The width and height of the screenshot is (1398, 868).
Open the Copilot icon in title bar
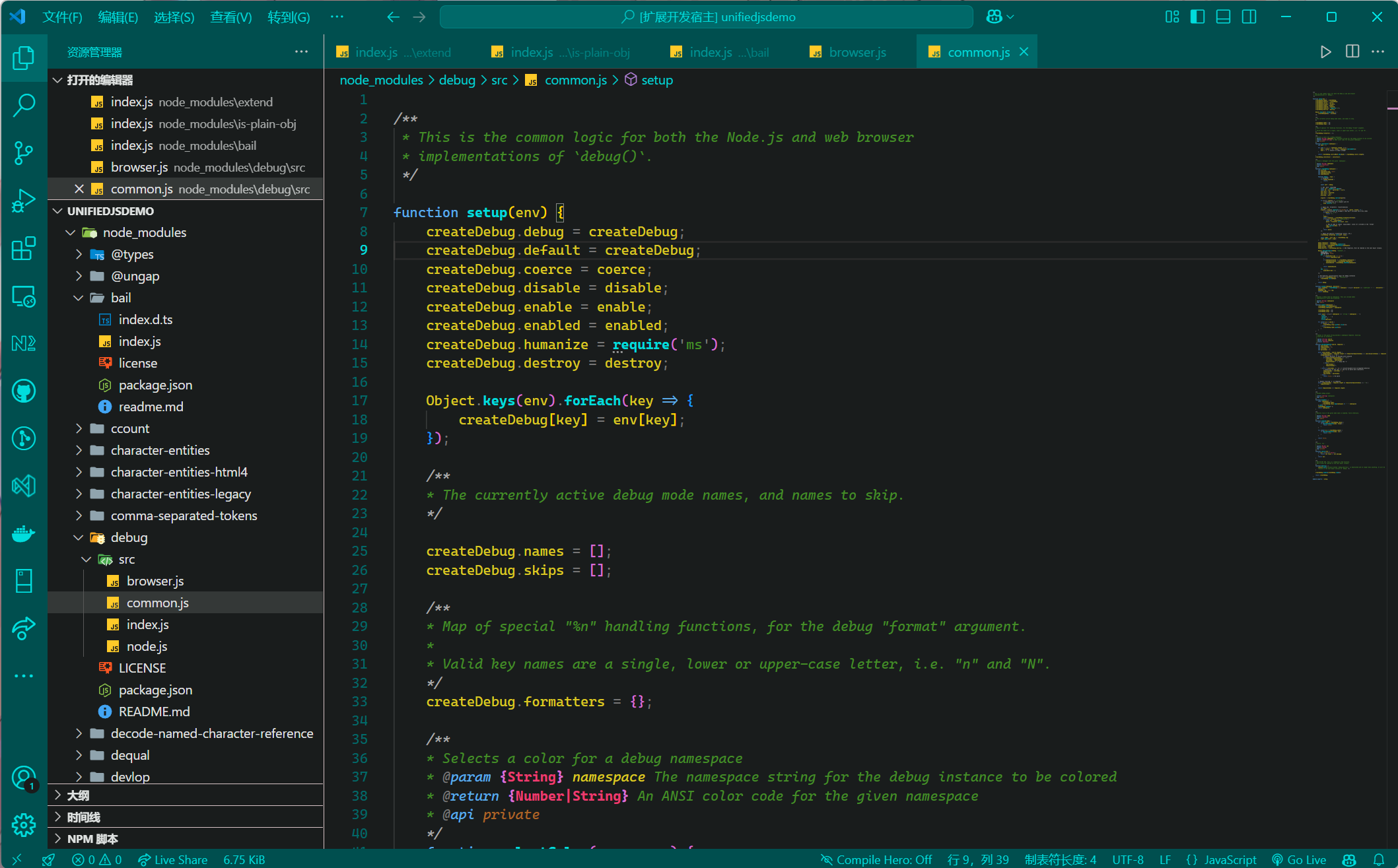click(x=995, y=17)
